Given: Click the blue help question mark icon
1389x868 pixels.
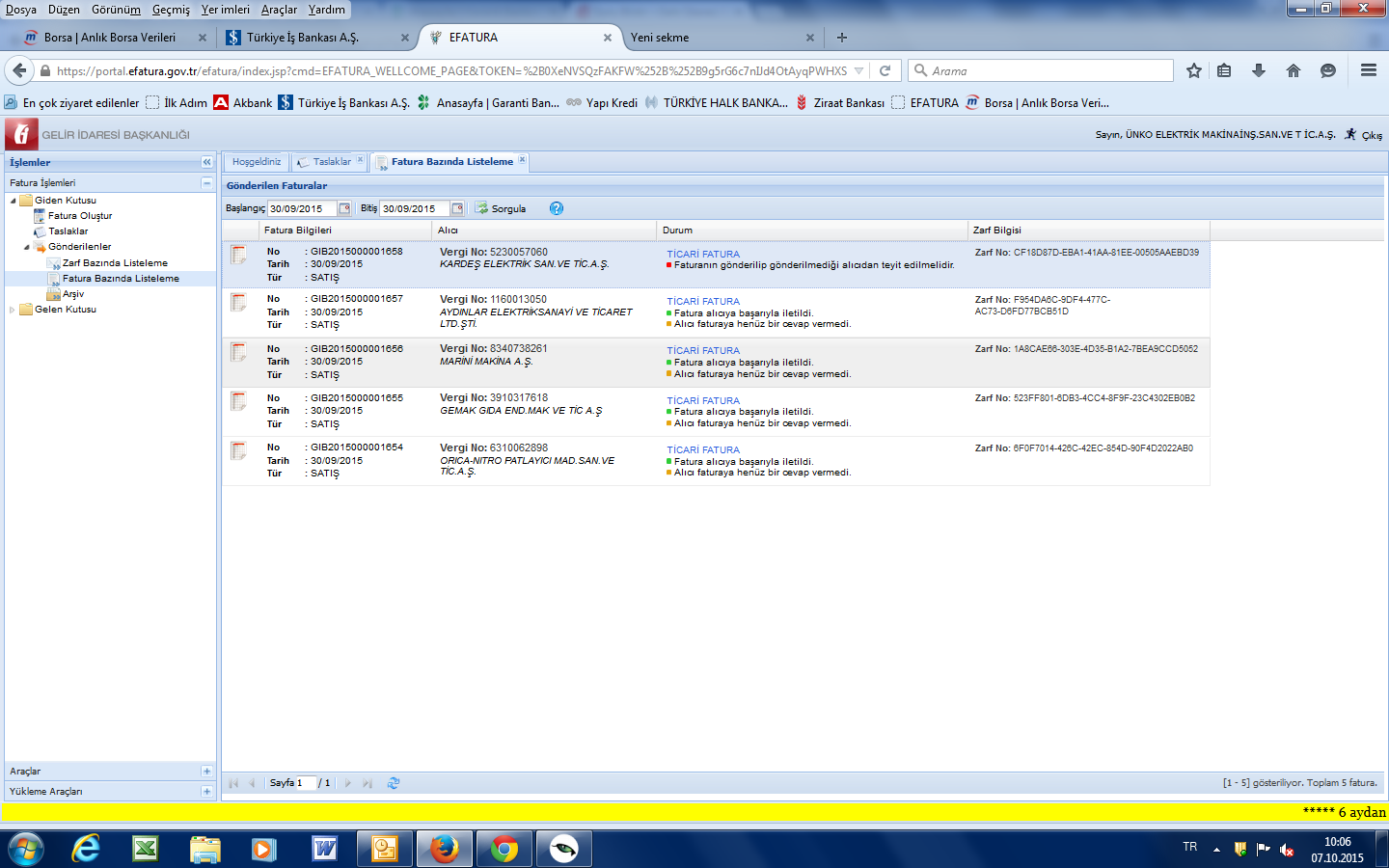Looking at the screenshot, I should point(557,208).
